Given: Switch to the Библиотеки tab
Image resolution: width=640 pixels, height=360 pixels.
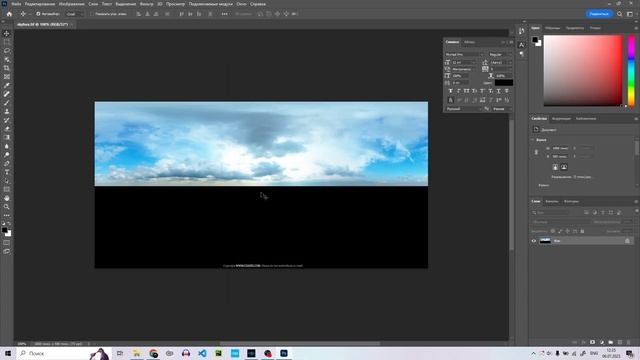Looking at the screenshot, I should (x=586, y=119).
